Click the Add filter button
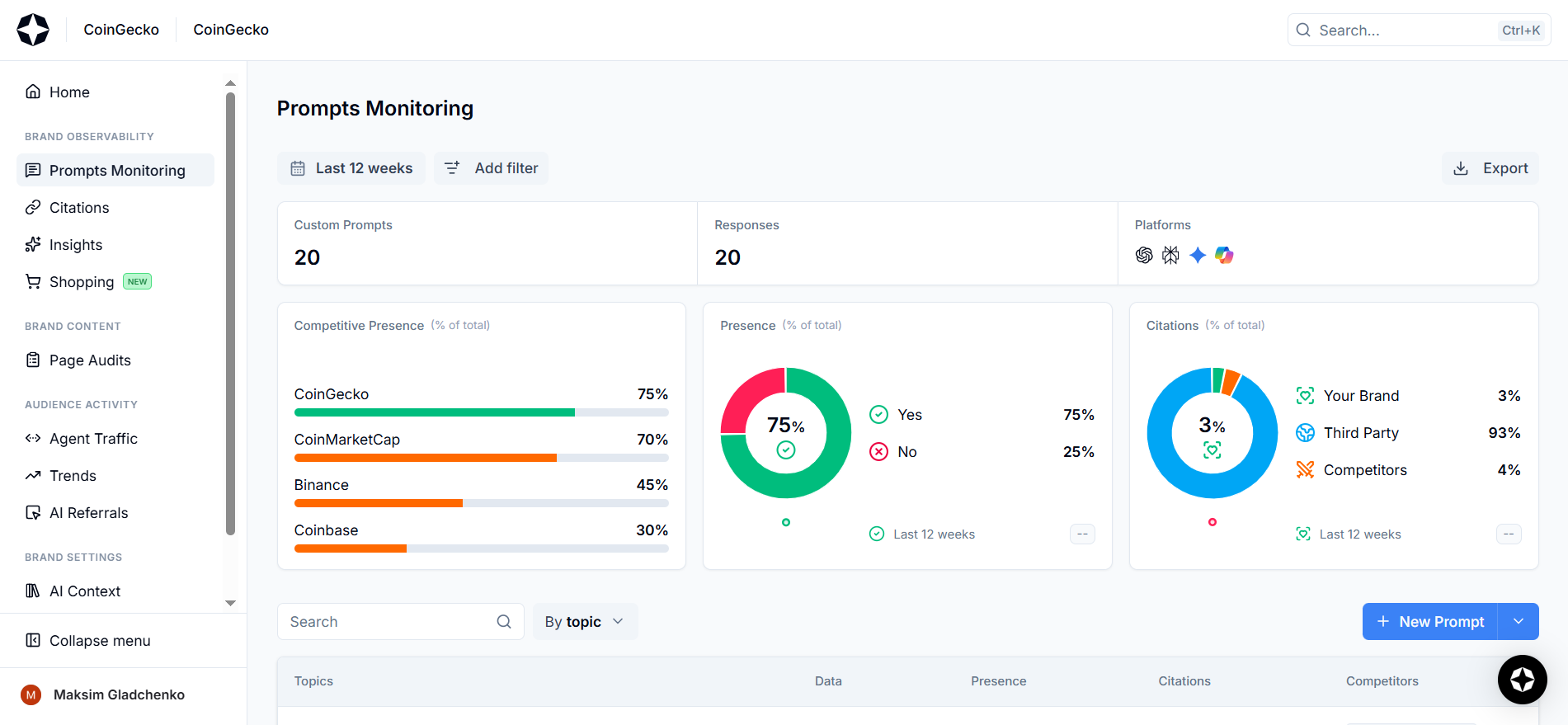Image resolution: width=1568 pixels, height=725 pixels. (492, 168)
